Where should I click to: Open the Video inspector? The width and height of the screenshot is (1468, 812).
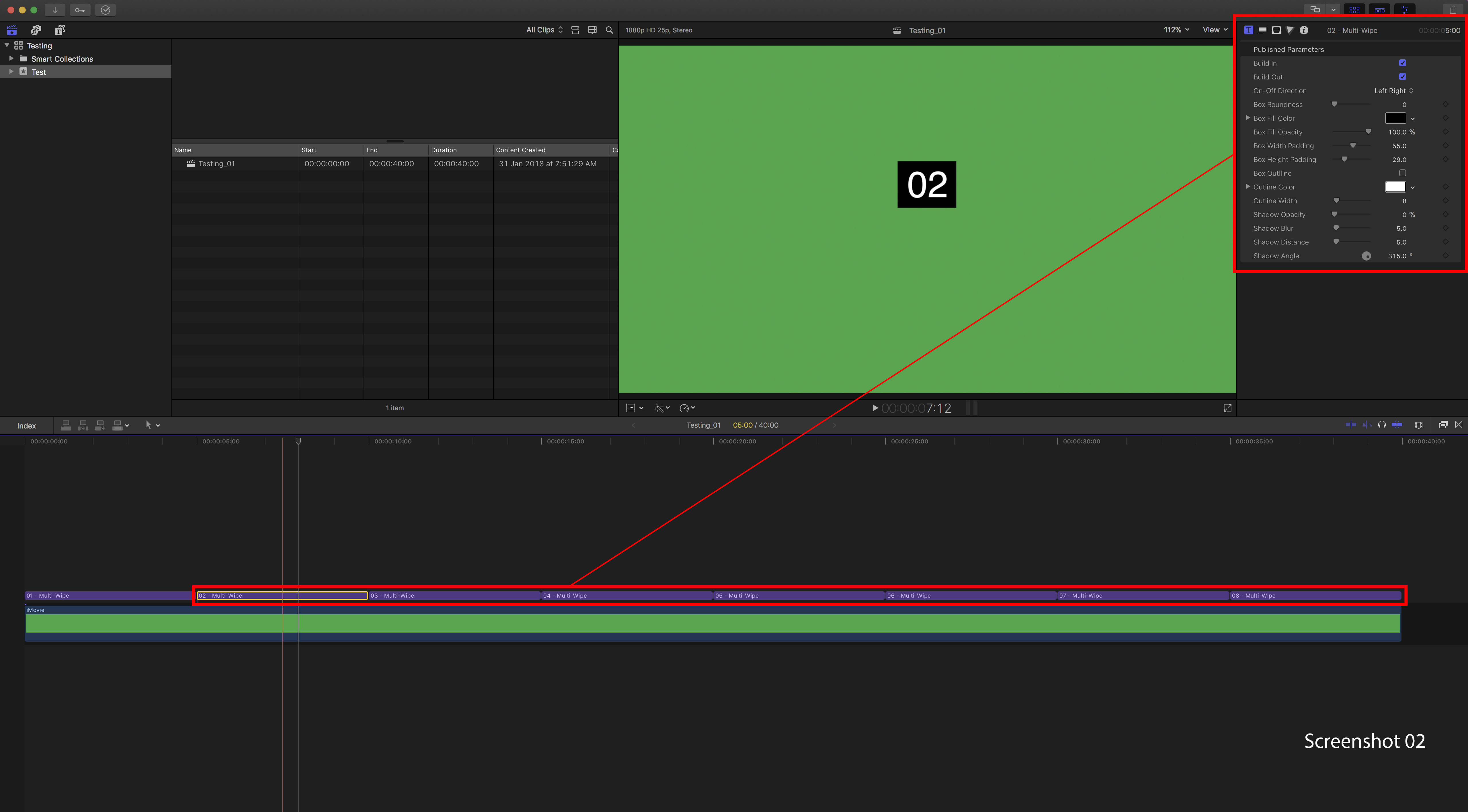click(x=1276, y=30)
